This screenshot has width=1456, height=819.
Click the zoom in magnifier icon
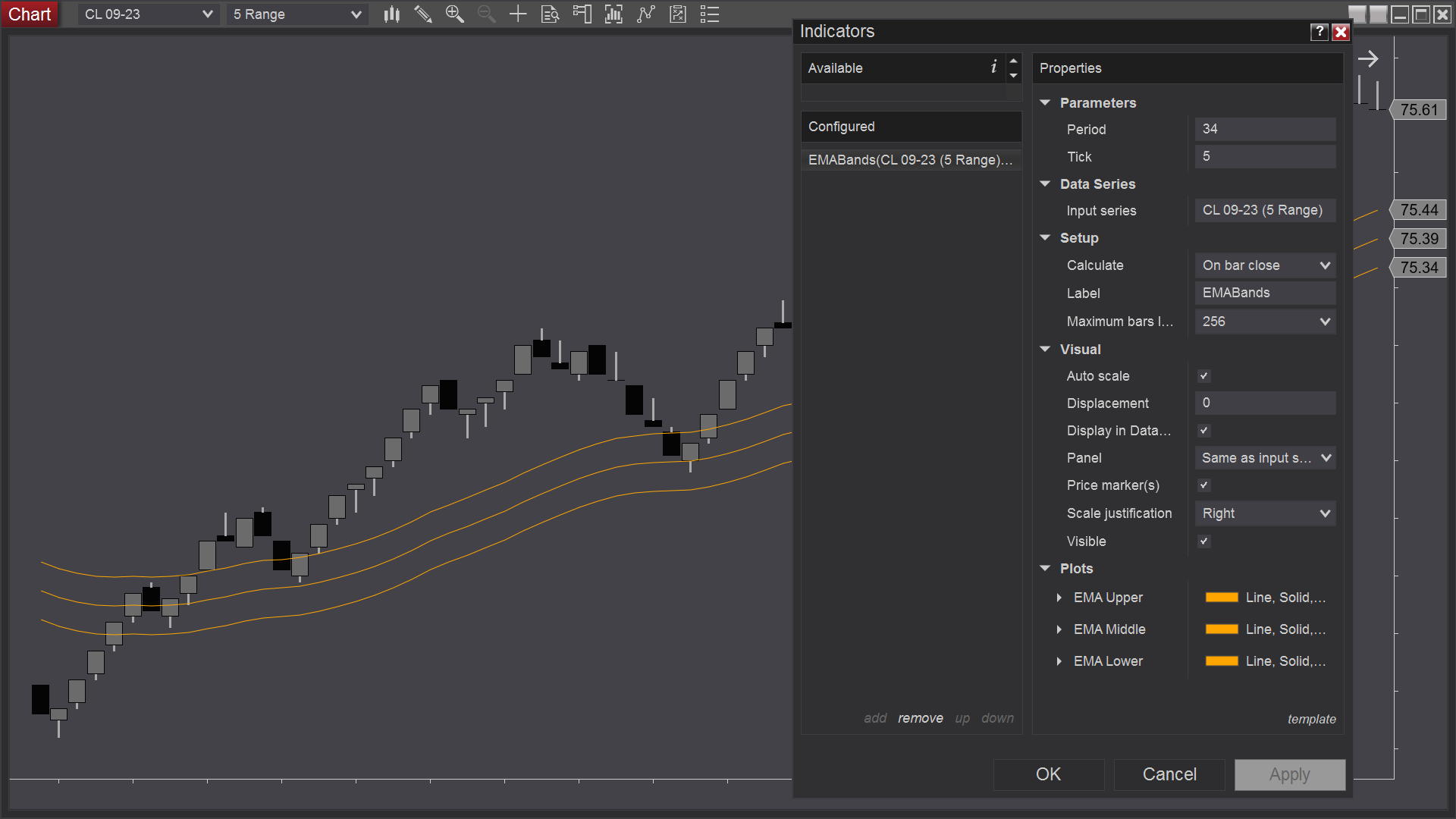click(x=454, y=14)
